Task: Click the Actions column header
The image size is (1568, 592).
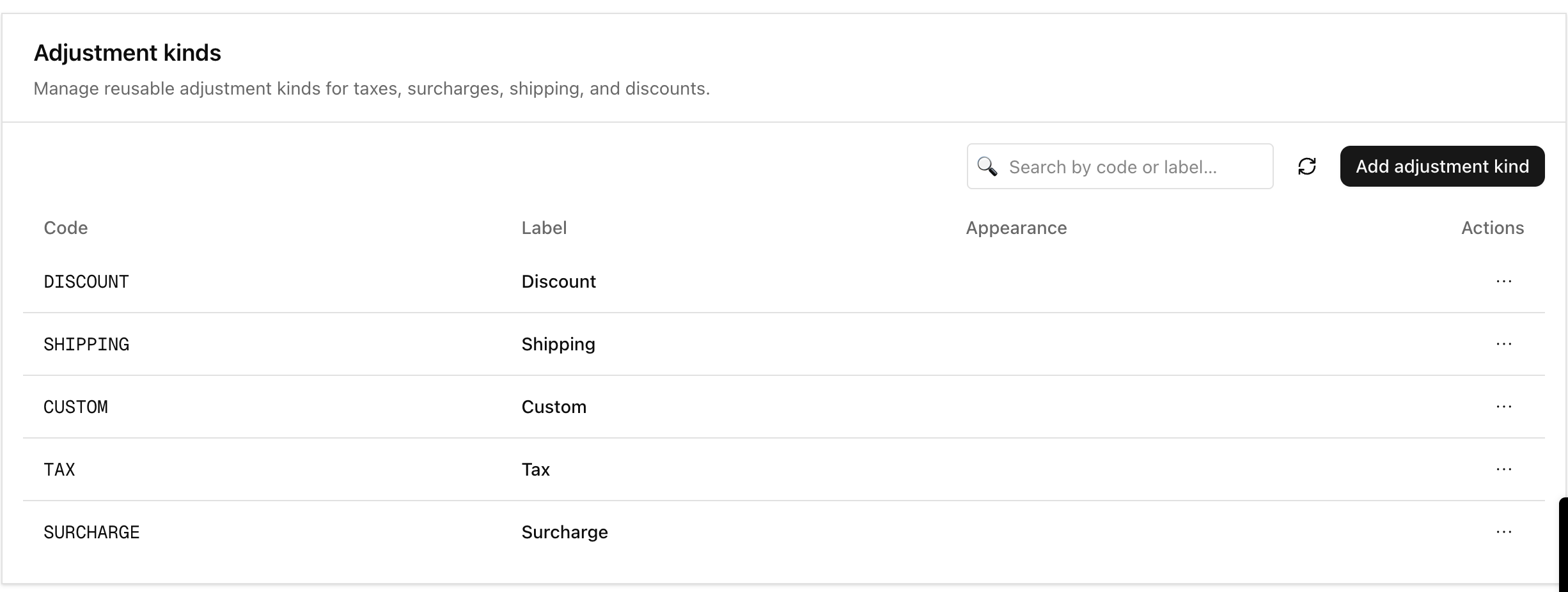Action: (1492, 228)
